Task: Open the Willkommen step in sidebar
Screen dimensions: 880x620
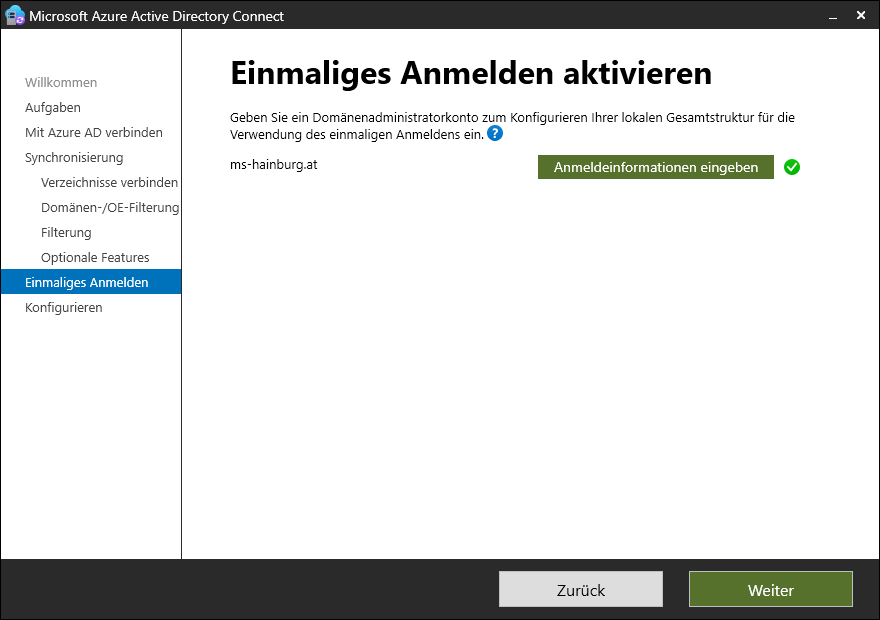Action: (61, 82)
